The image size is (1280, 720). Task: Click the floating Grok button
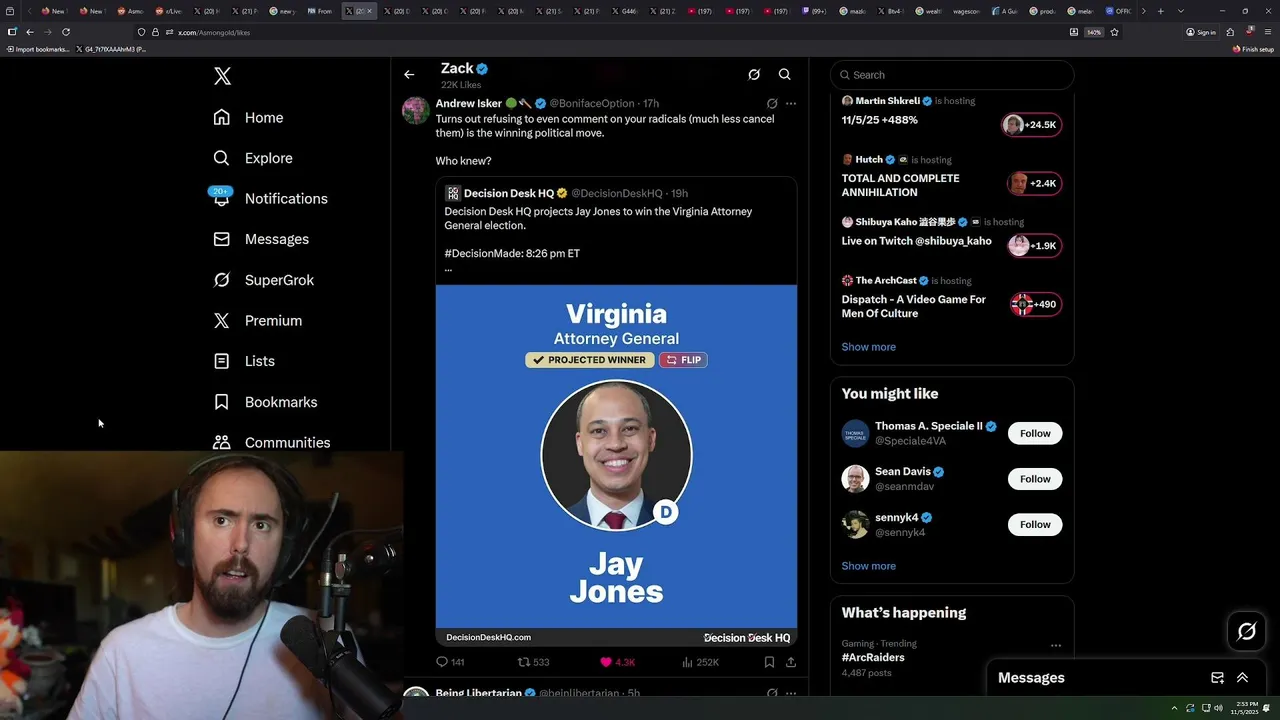pos(1247,631)
